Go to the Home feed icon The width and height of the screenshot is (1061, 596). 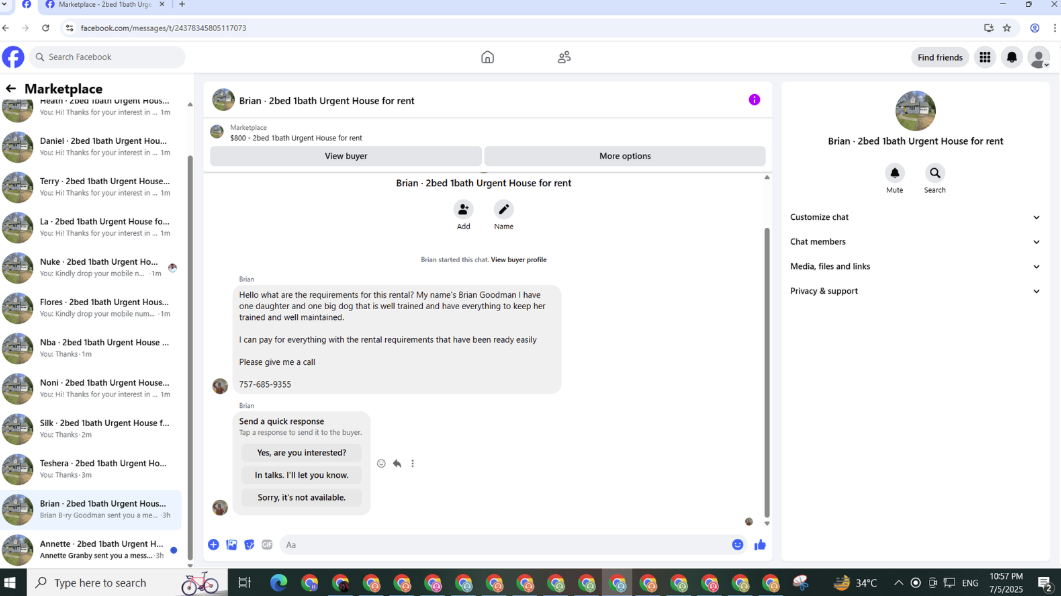[x=487, y=58]
